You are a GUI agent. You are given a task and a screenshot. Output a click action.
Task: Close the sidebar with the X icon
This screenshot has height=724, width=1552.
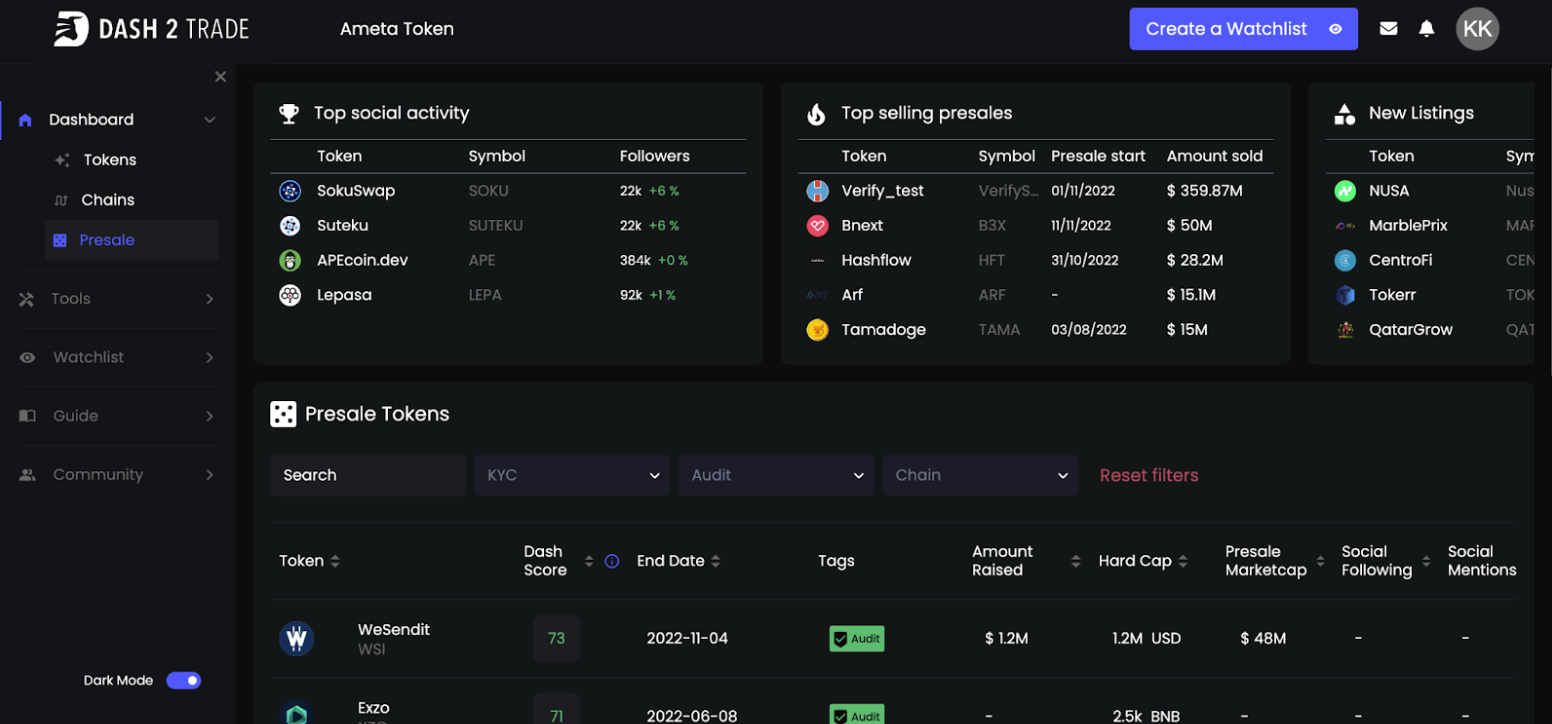coord(221,77)
